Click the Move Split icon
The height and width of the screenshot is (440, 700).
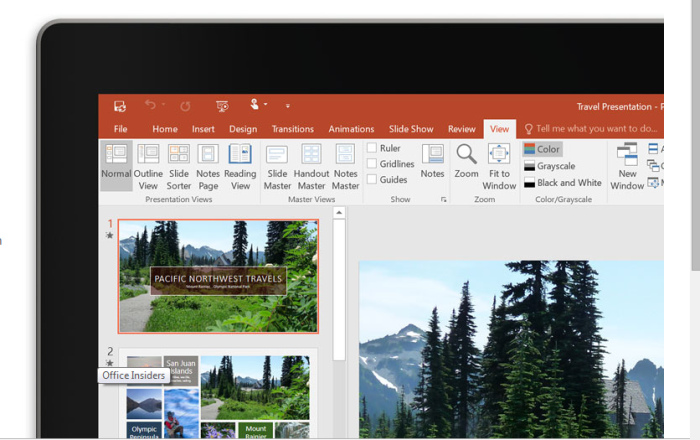(653, 183)
